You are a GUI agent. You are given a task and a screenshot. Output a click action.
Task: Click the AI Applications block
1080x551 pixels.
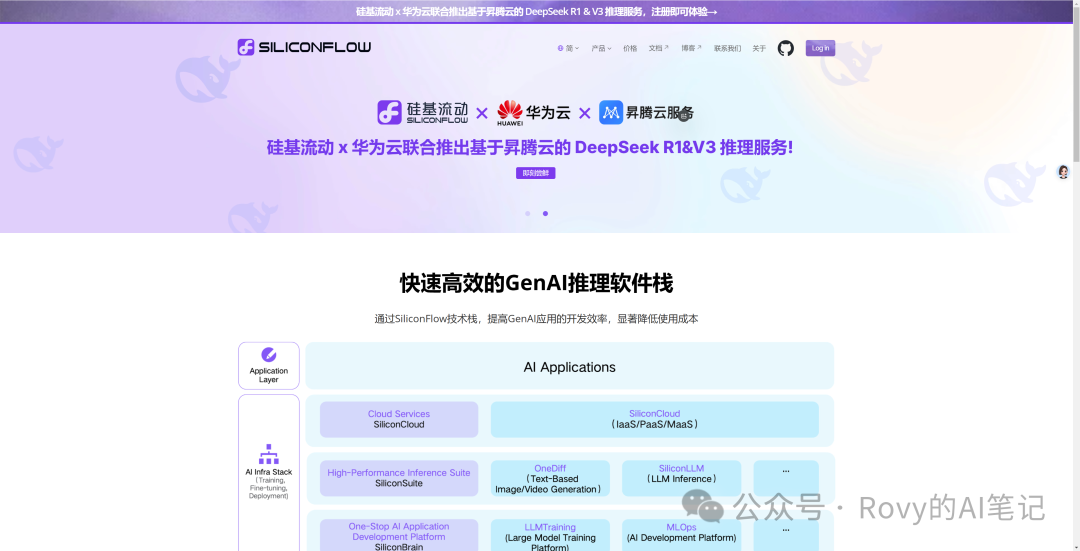point(570,366)
